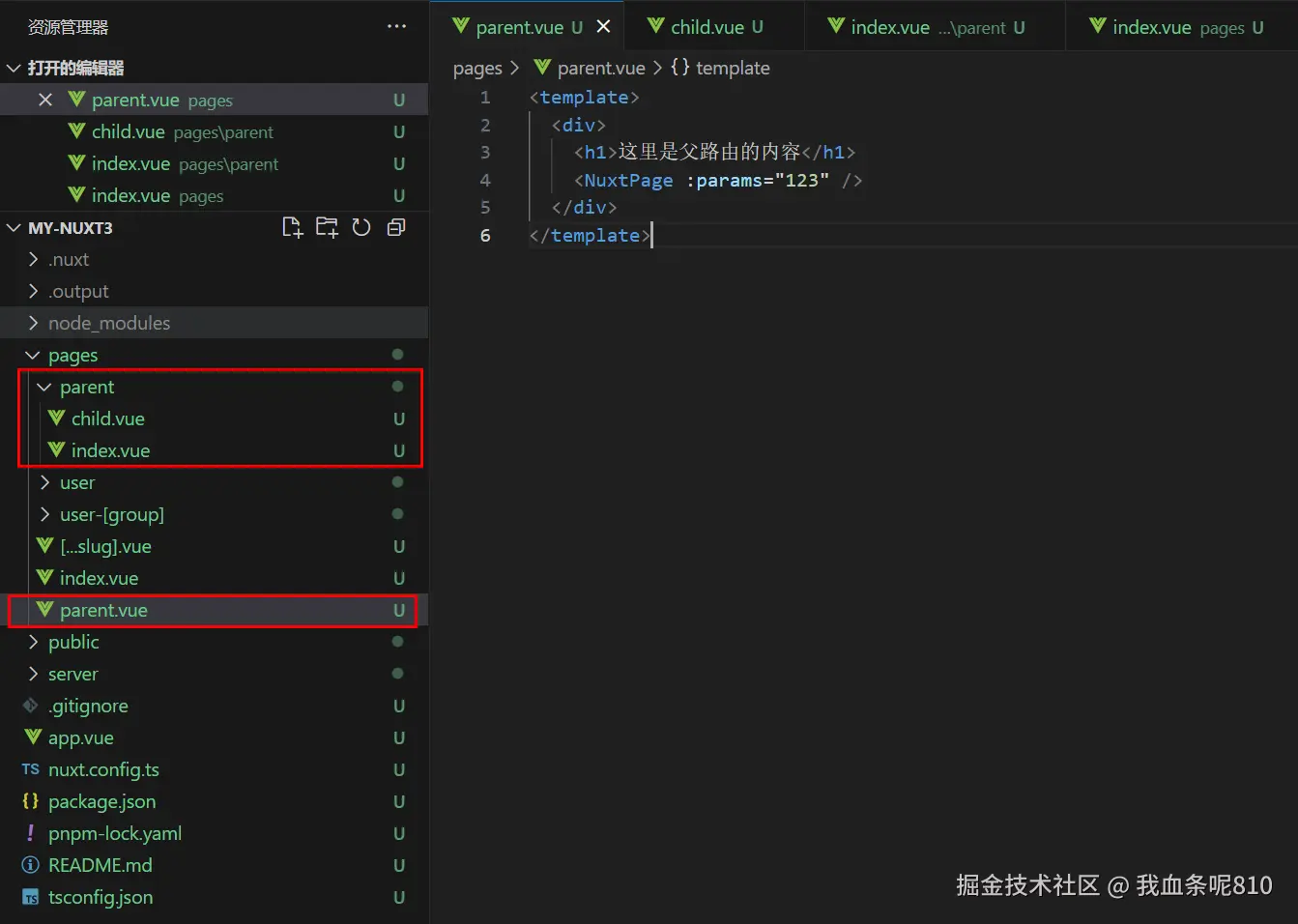The height and width of the screenshot is (924, 1298).
Task: Refresh the explorer with the refresh icon
Action: [x=361, y=227]
